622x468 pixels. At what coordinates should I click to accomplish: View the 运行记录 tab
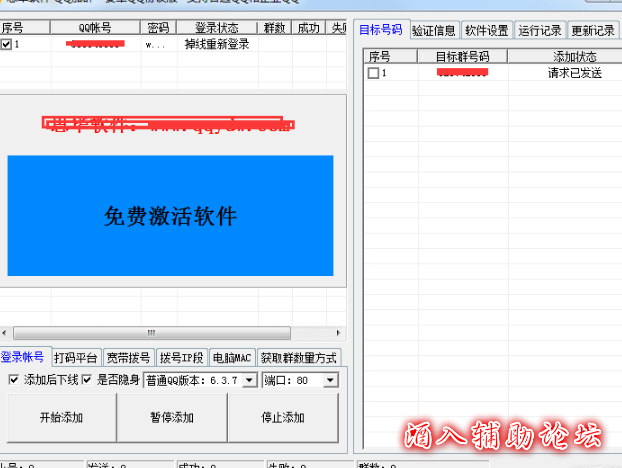(x=540, y=30)
